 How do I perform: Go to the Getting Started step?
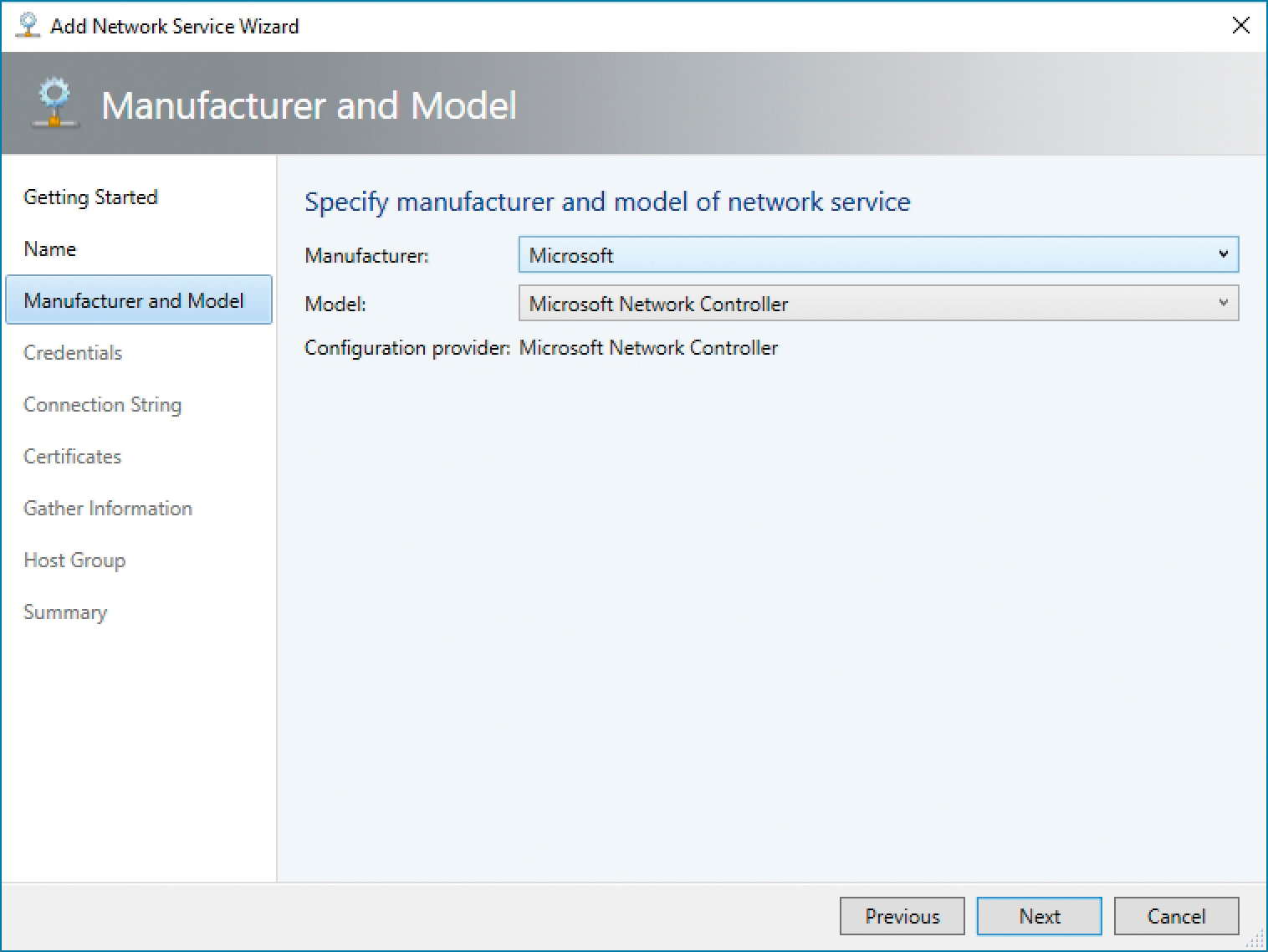[x=90, y=197]
